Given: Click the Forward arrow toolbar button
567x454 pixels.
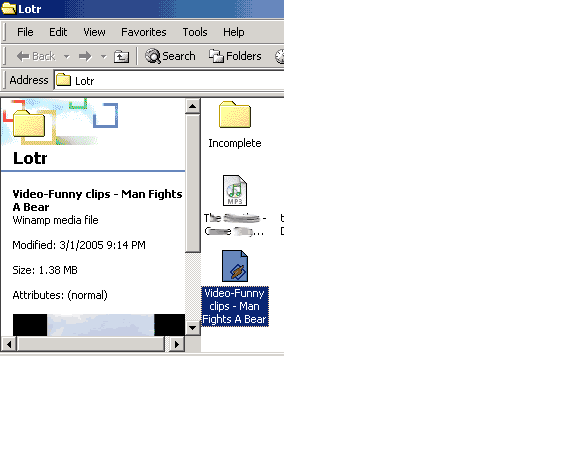Looking at the screenshot, I should click(85, 56).
